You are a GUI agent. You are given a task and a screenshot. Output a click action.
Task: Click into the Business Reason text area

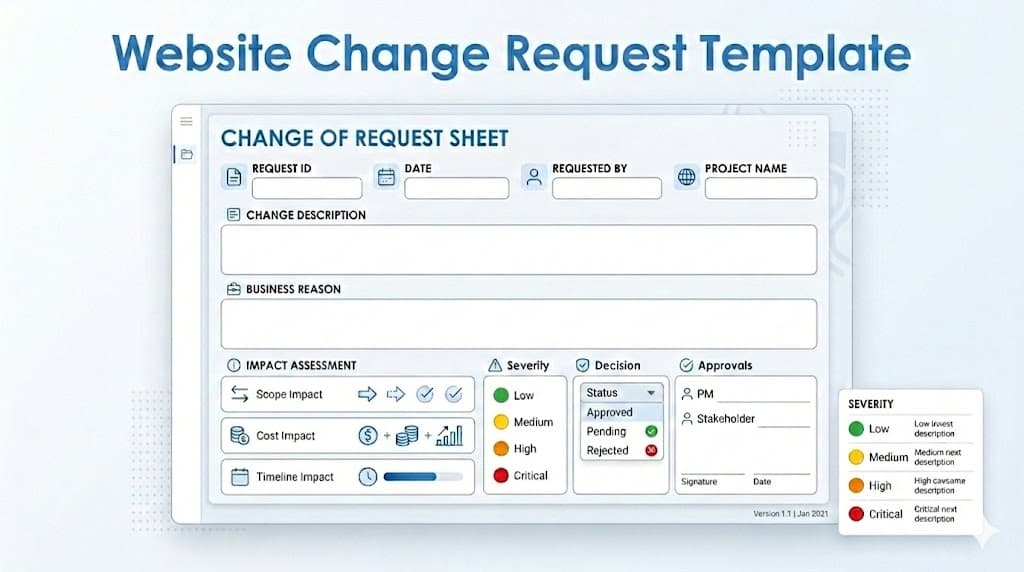click(x=519, y=324)
